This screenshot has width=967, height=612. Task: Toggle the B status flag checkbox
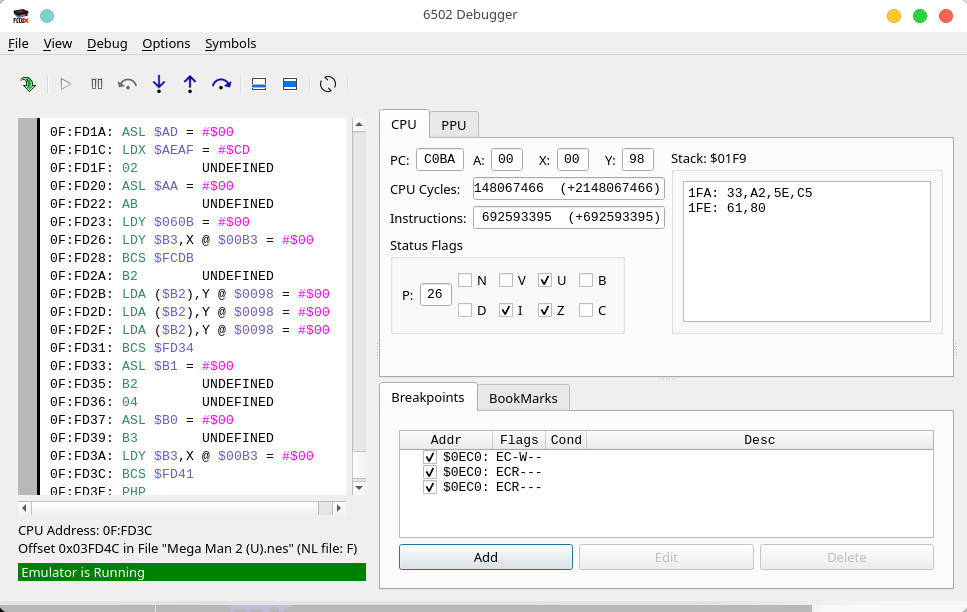[x=586, y=280]
